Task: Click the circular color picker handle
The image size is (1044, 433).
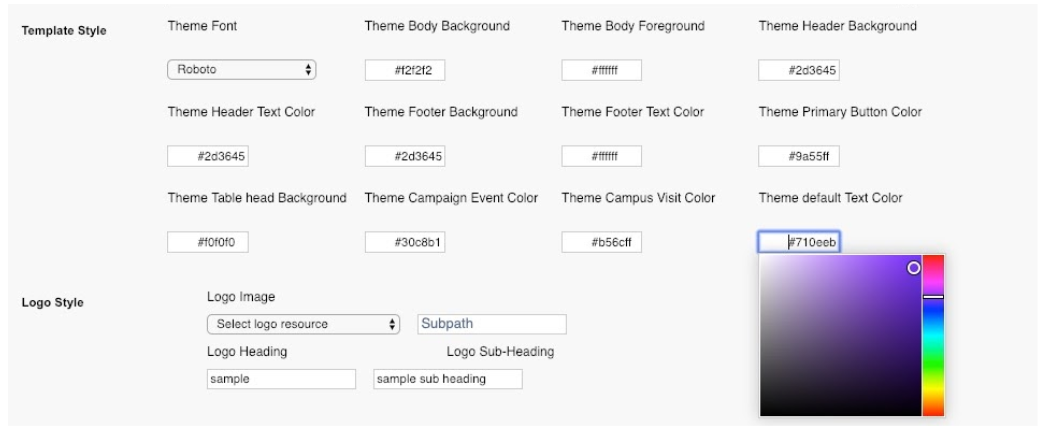Action: click(x=913, y=268)
